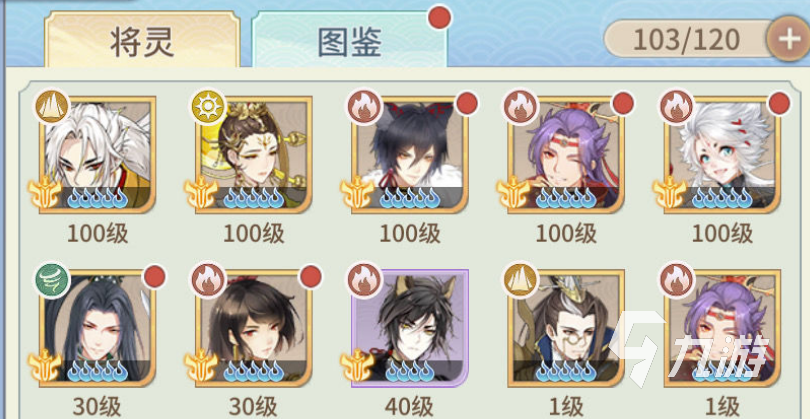810x419 pixels.
Task: Click the fire element icon on the wolf-eared hero
Action: pos(365,279)
